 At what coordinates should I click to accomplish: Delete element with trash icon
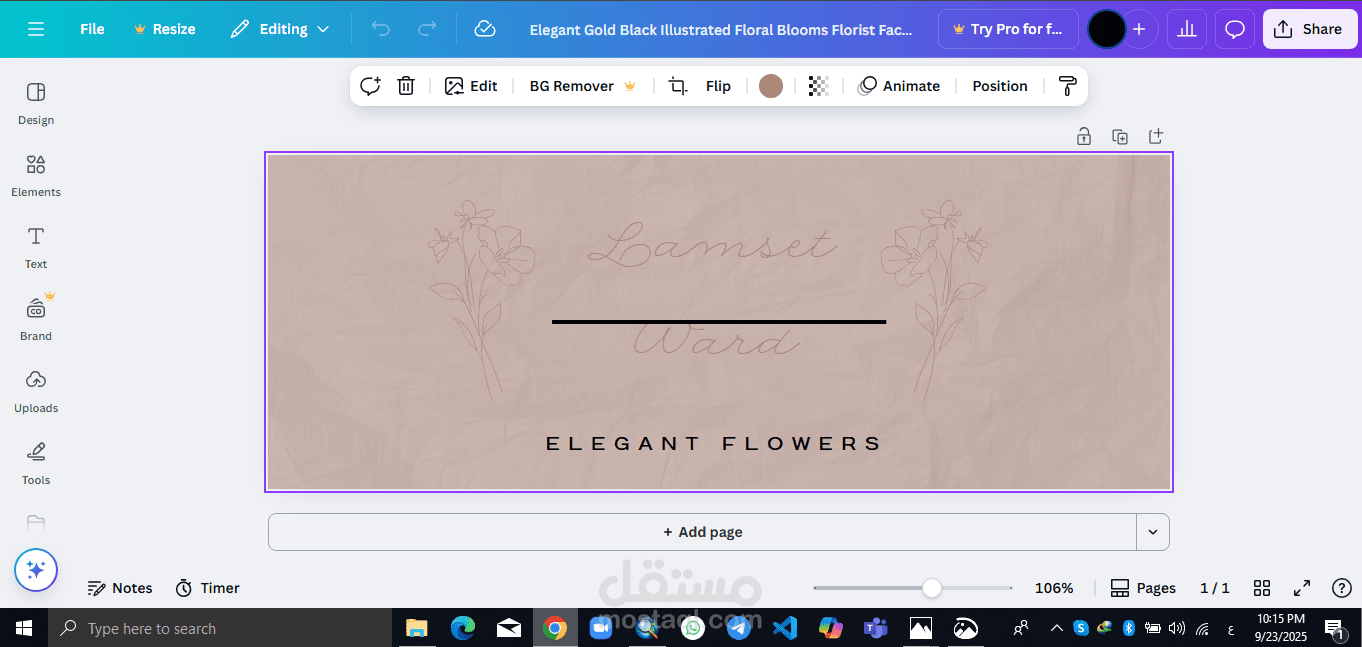tap(406, 86)
